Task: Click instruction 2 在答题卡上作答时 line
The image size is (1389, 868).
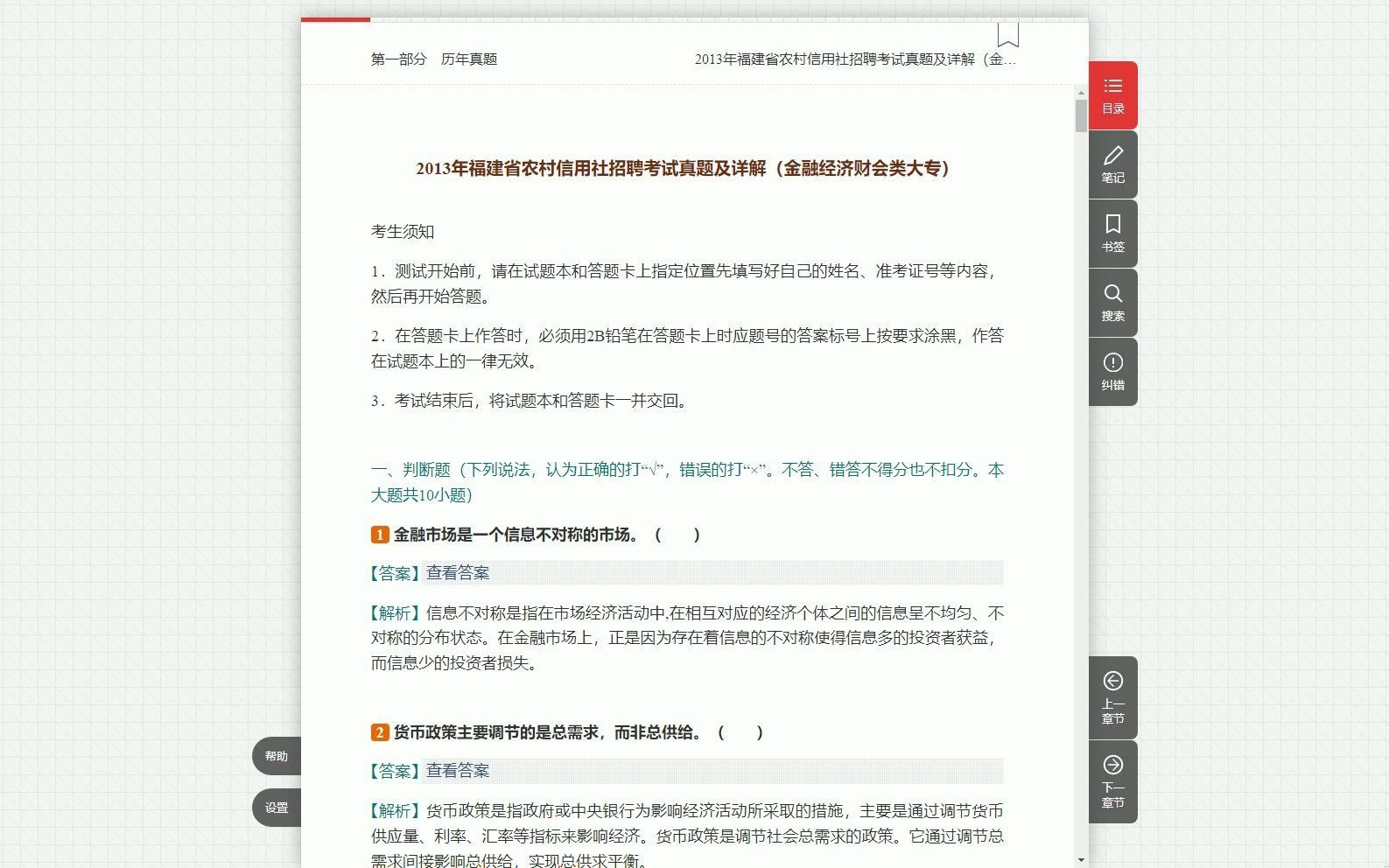Action: (x=687, y=348)
